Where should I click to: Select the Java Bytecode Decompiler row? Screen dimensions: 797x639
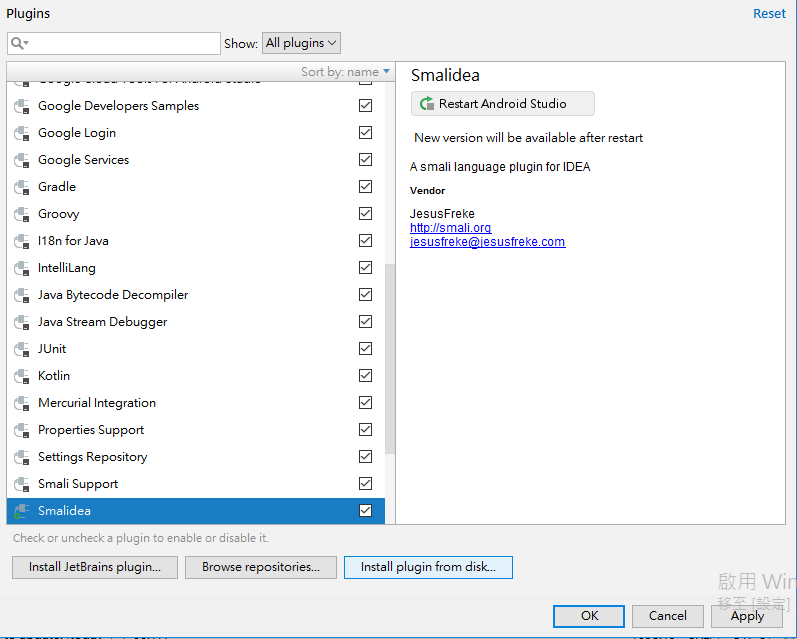pyautogui.click(x=196, y=294)
